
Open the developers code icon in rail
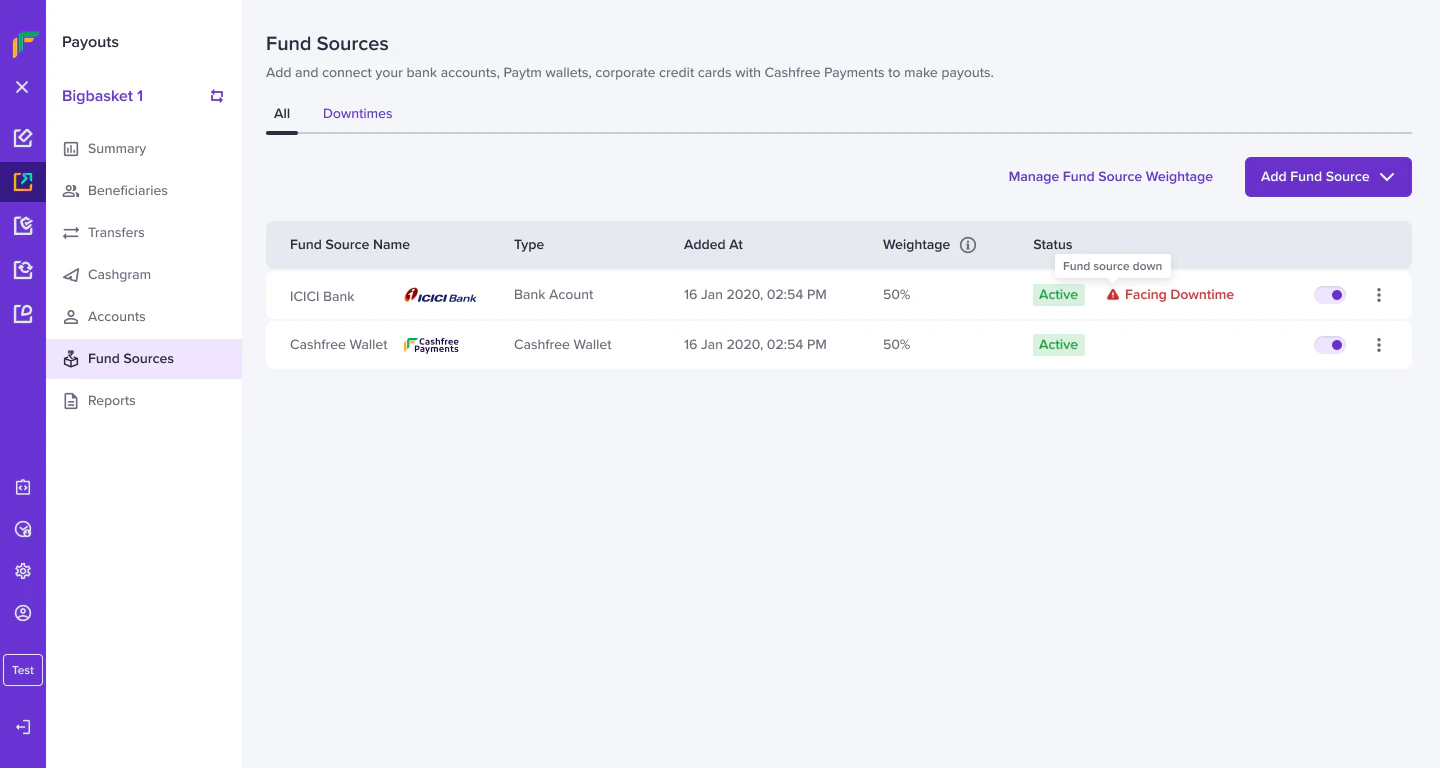click(x=23, y=487)
